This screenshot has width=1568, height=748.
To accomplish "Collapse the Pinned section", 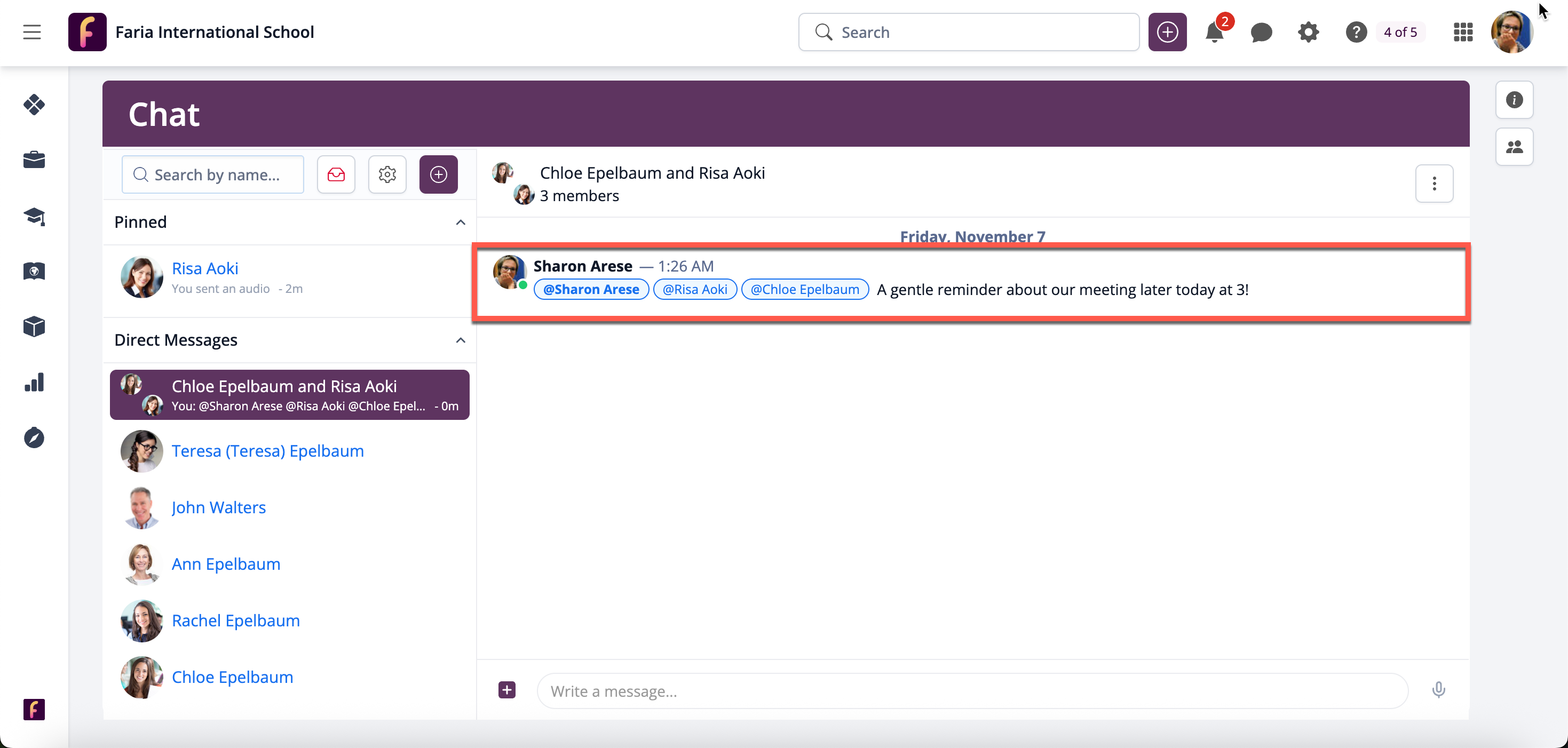I will click(460, 222).
